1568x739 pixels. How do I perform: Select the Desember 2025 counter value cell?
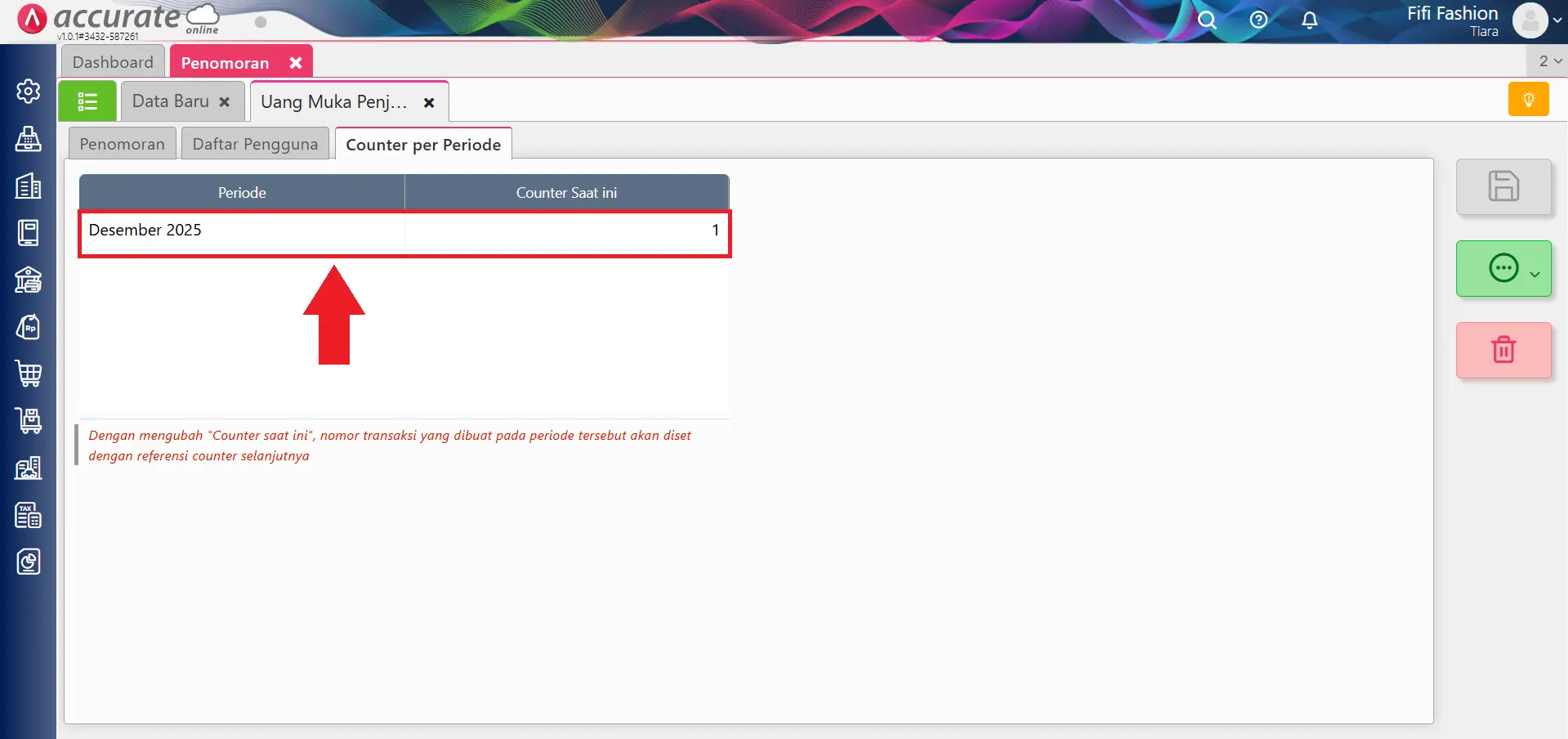point(566,231)
